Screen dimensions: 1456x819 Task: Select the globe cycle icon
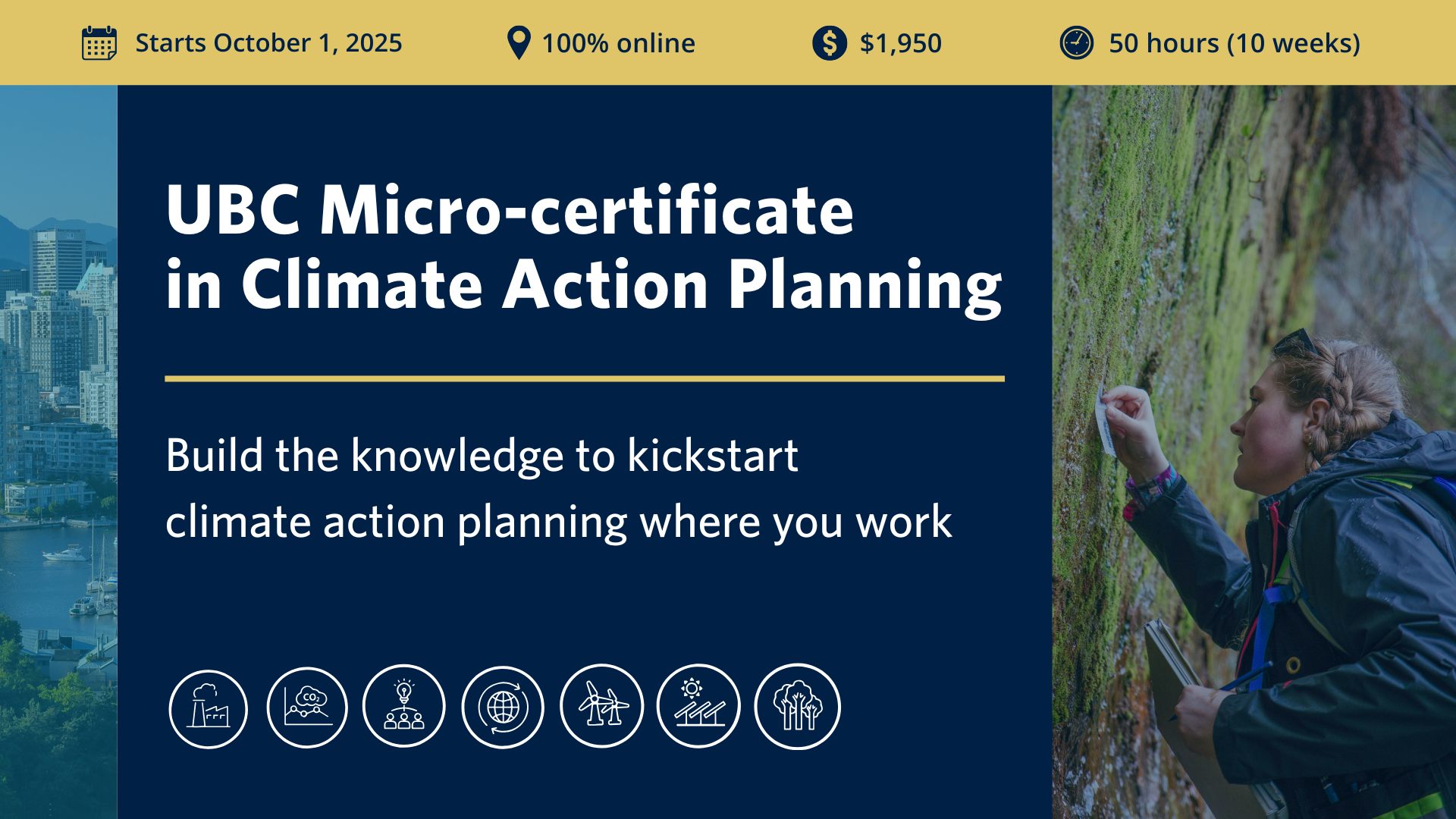(503, 708)
